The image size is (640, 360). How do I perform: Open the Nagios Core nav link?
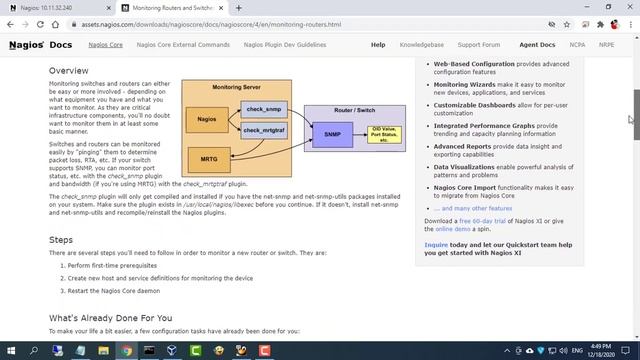(x=105, y=45)
